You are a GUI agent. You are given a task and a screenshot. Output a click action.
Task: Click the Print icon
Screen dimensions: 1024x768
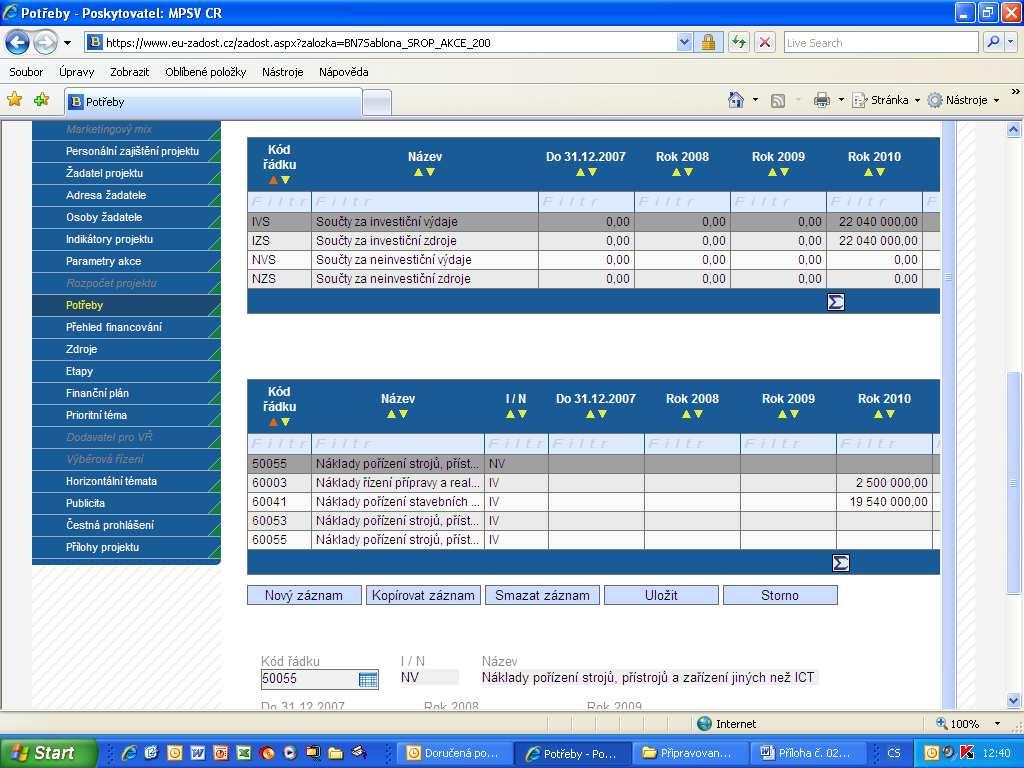(822, 100)
